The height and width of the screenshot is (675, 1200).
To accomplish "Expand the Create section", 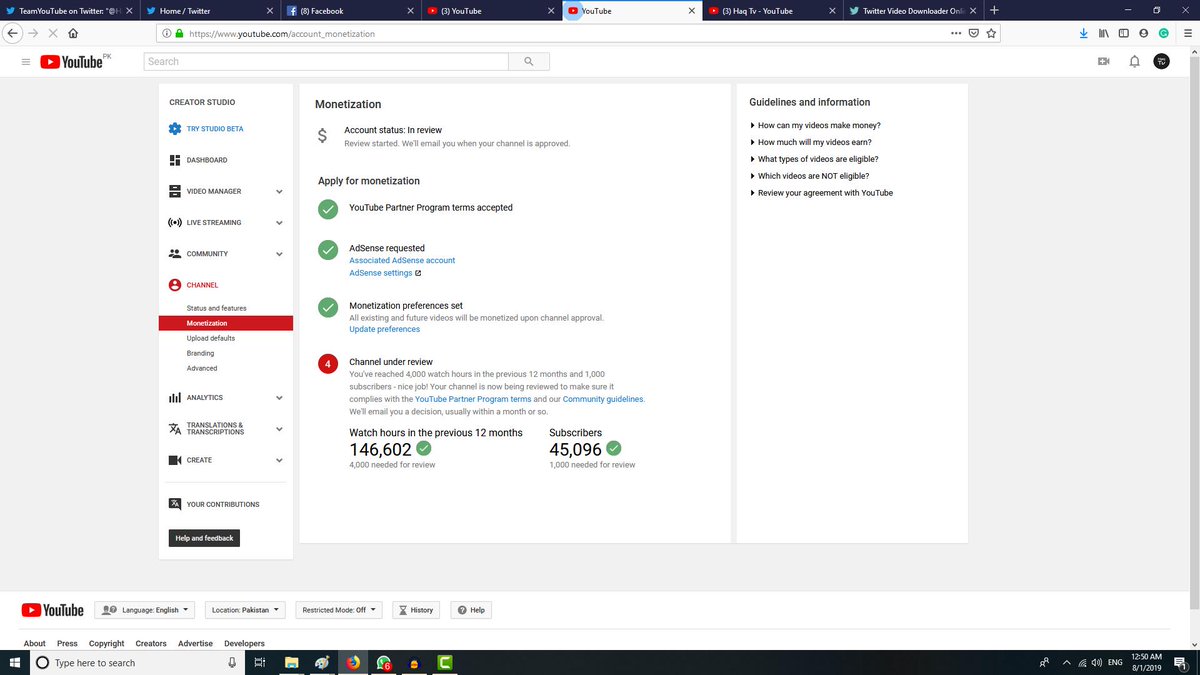I will (x=279, y=460).
